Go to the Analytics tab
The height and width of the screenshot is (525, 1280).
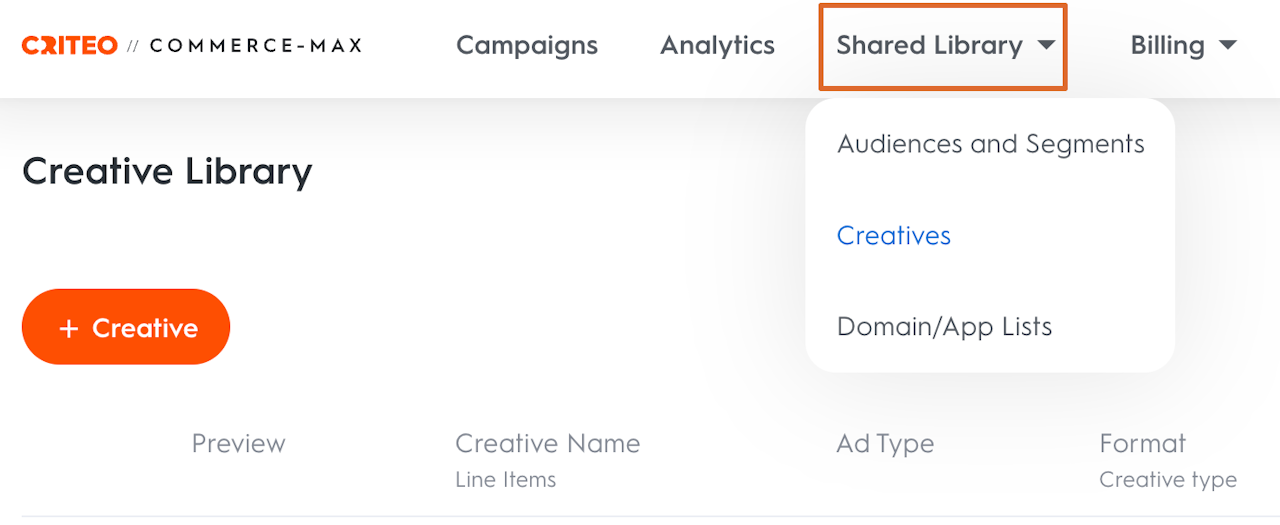(717, 45)
